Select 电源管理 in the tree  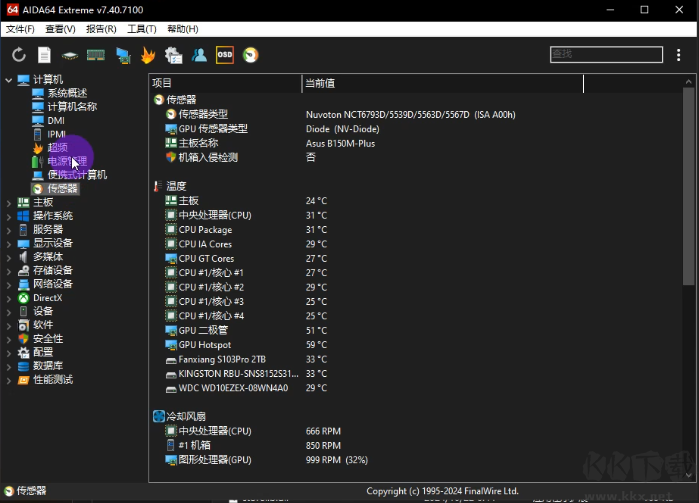[x=67, y=161]
